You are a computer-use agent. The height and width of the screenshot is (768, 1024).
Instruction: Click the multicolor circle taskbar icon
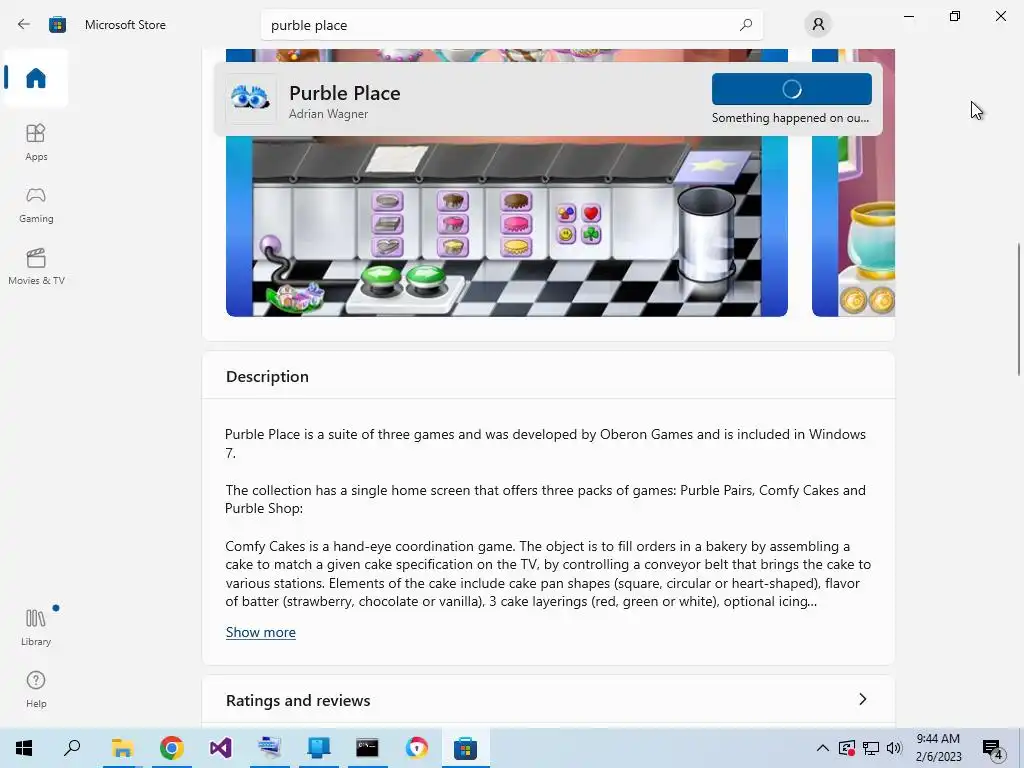[x=417, y=748]
